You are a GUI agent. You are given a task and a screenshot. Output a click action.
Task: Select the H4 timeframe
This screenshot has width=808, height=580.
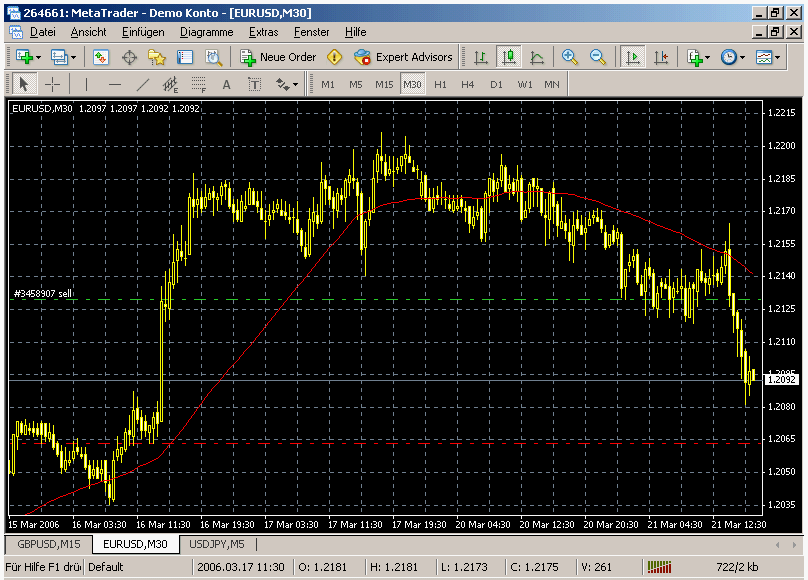click(467, 84)
